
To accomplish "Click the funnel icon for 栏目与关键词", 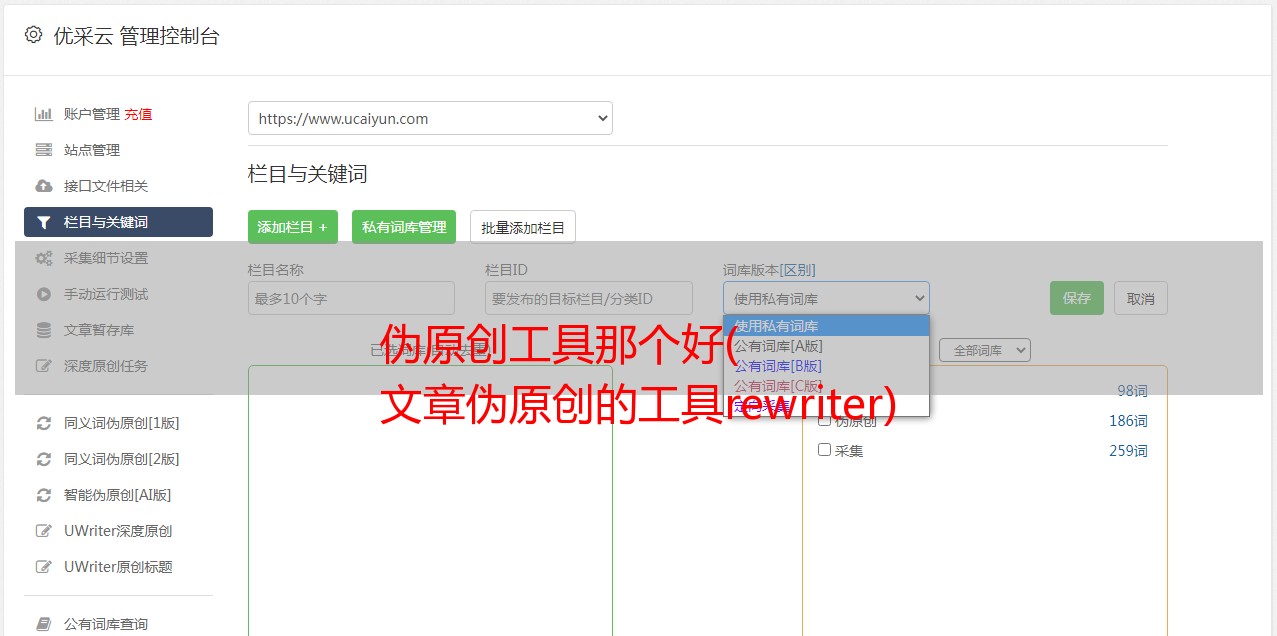I will coord(44,222).
